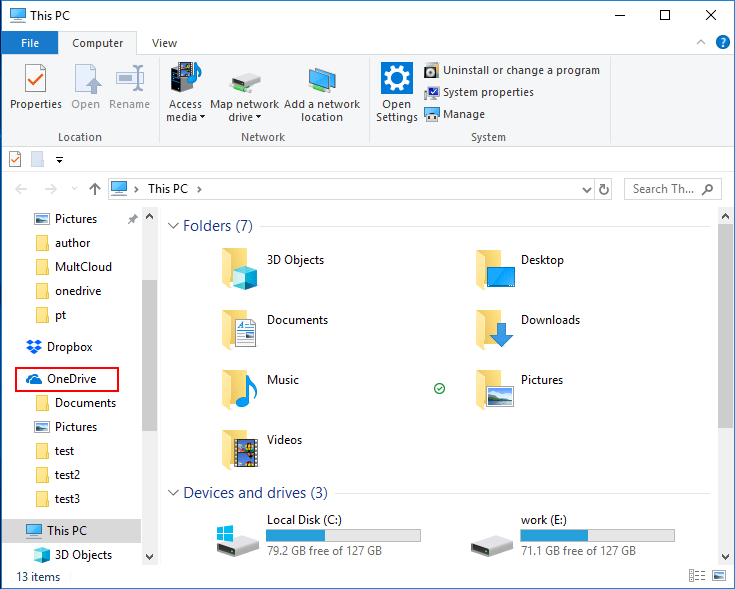Open recent locations dropdown arrow
Viewport: 735px width, 589px height.
pos(74,189)
